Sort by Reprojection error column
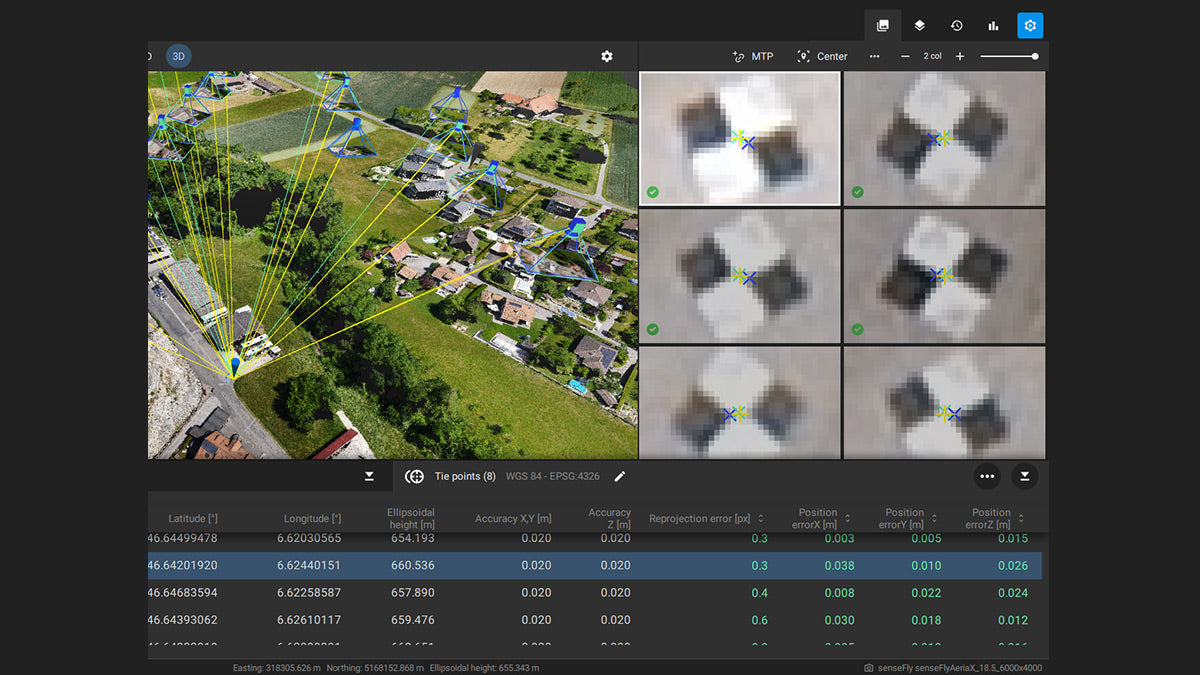 point(760,519)
